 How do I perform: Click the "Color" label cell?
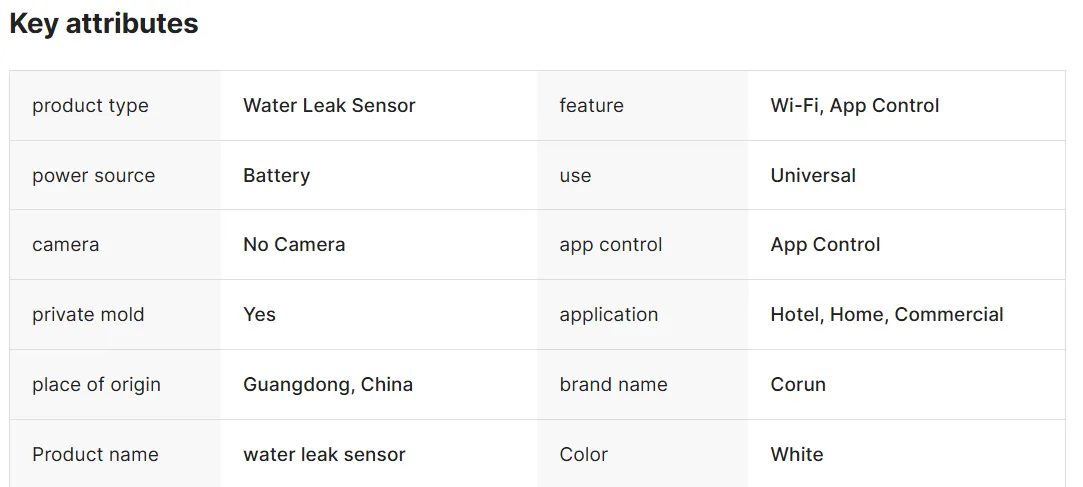click(x=584, y=455)
